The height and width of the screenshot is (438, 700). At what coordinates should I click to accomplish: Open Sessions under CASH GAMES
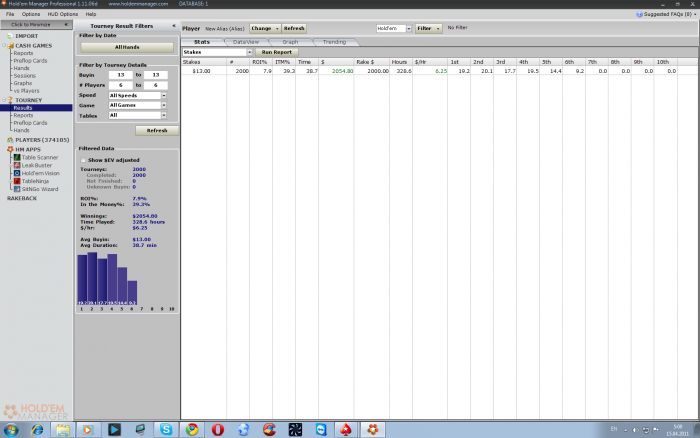[x=24, y=76]
